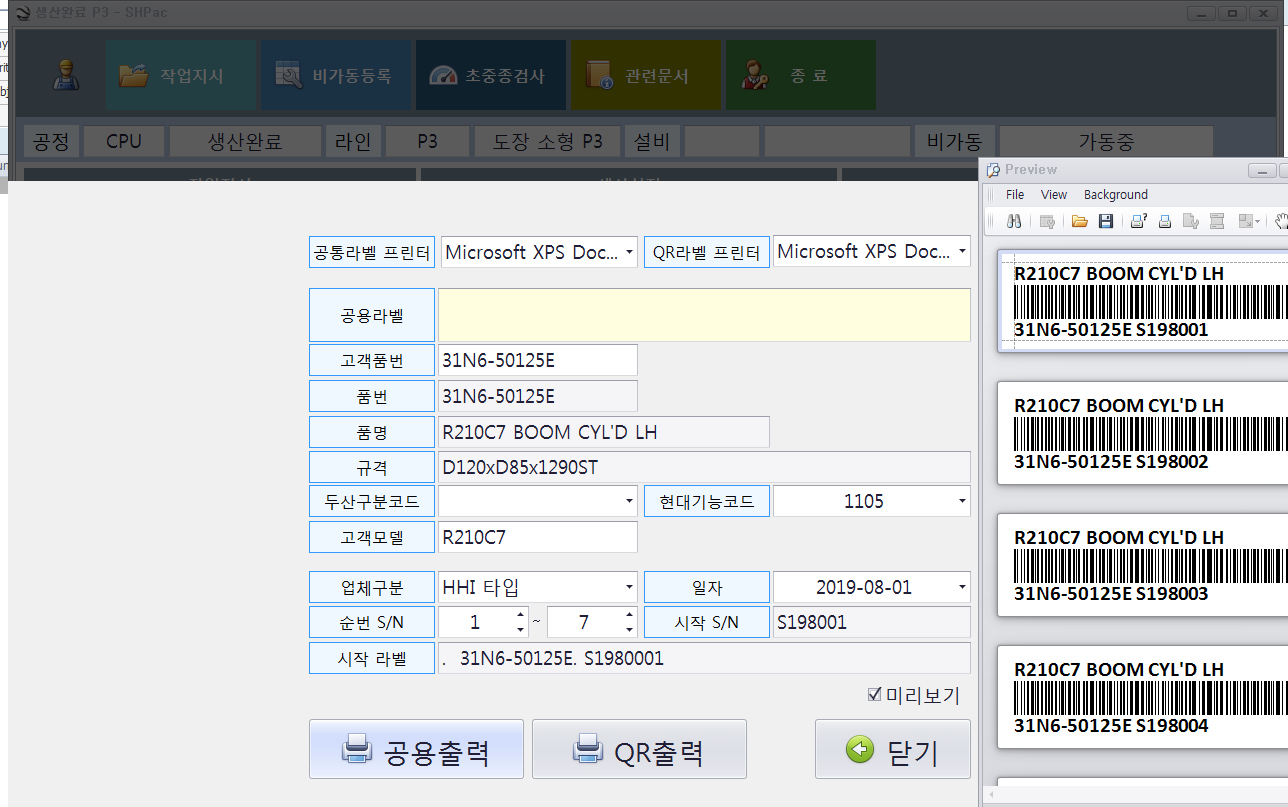Click the 시작 S/N field S198001
Viewport: 1288px width, 807px height.
[872, 622]
